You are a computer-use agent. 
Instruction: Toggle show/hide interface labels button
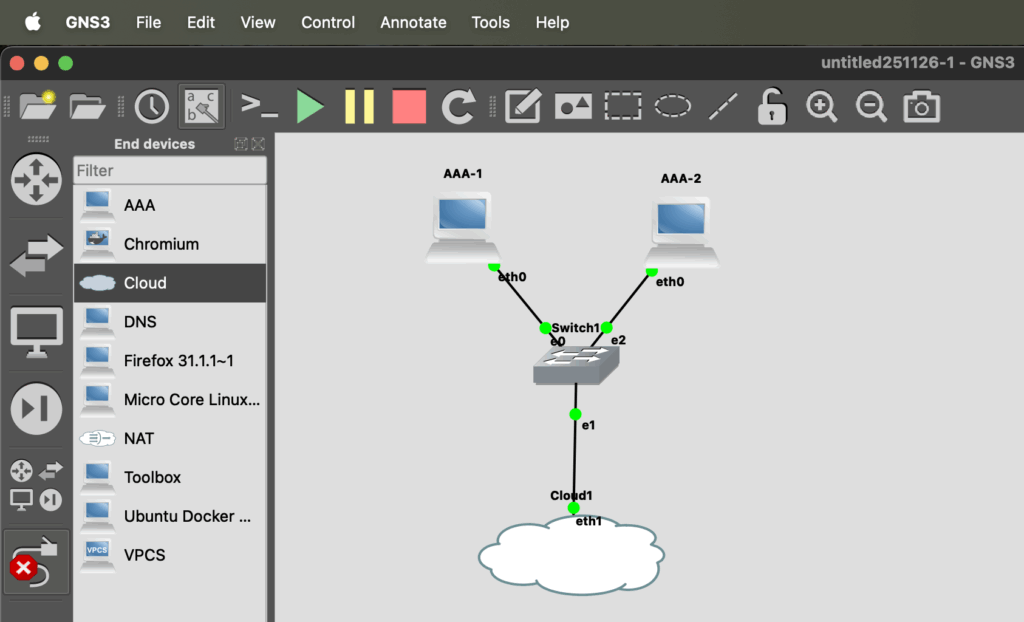(201, 106)
